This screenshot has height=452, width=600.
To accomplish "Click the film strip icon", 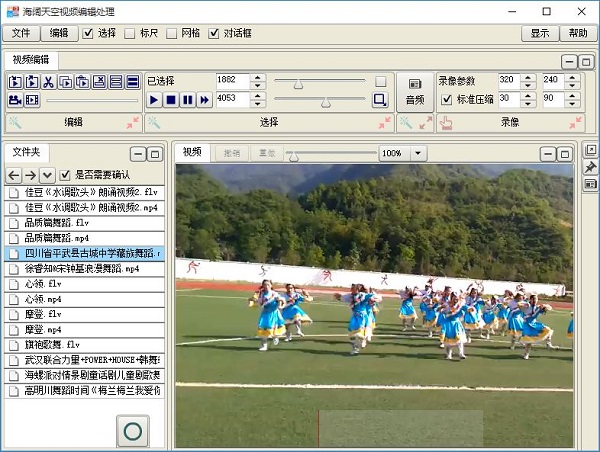I will coord(32,100).
